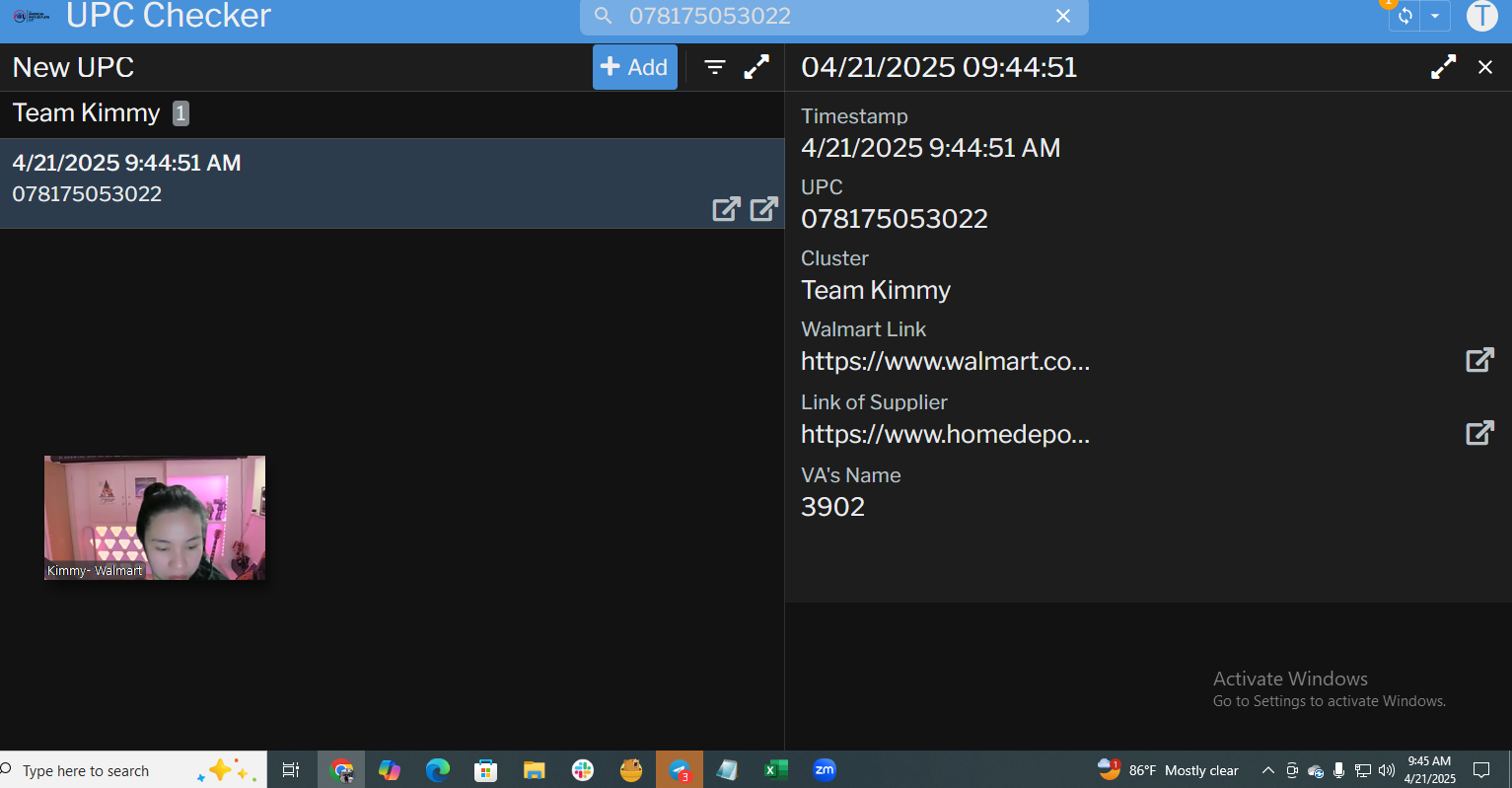Image resolution: width=1512 pixels, height=788 pixels.
Task: Open second external link icon in list row
Action: coord(763,209)
